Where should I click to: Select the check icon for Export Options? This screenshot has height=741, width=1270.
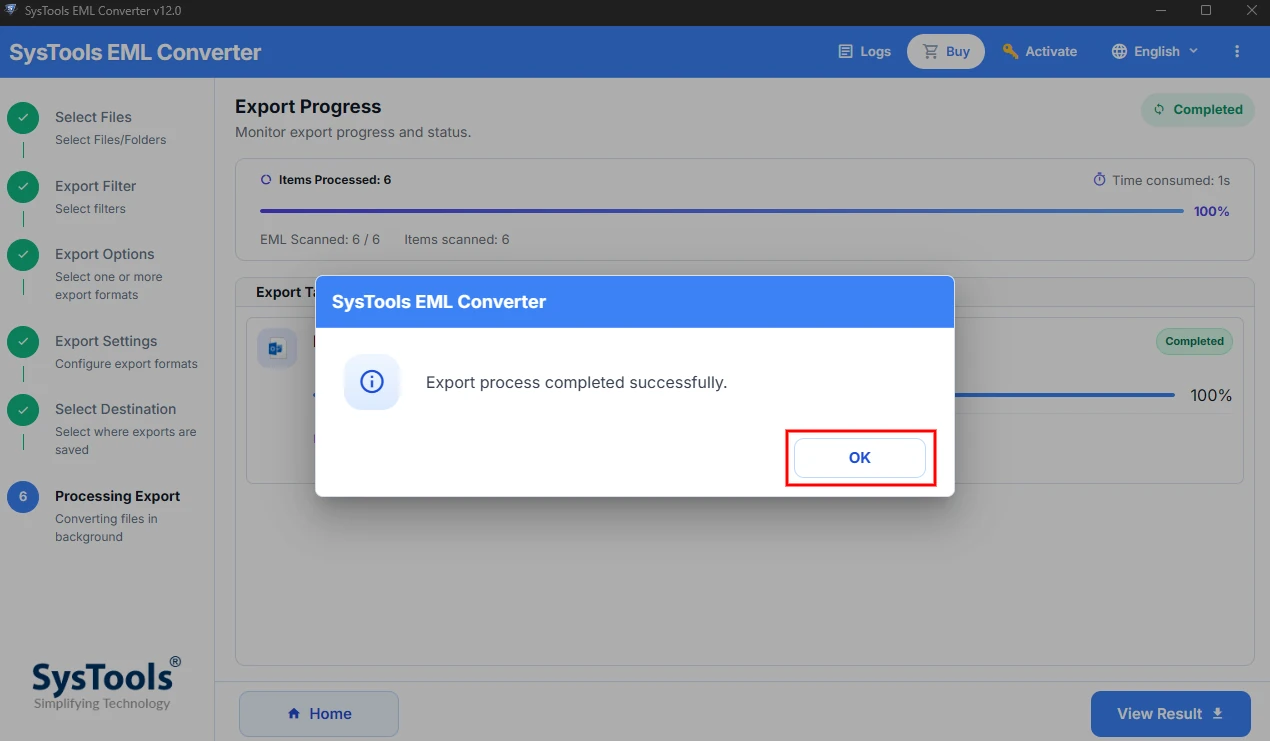point(23,255)
